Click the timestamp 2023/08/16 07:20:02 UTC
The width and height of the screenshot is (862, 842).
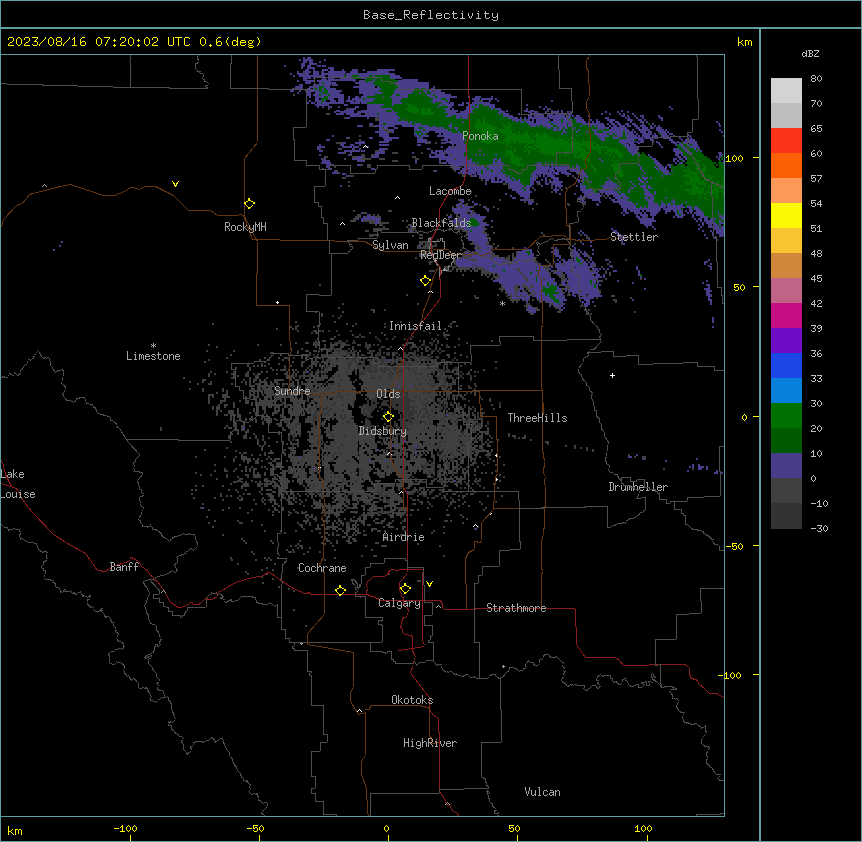click(x=98, y=42)
